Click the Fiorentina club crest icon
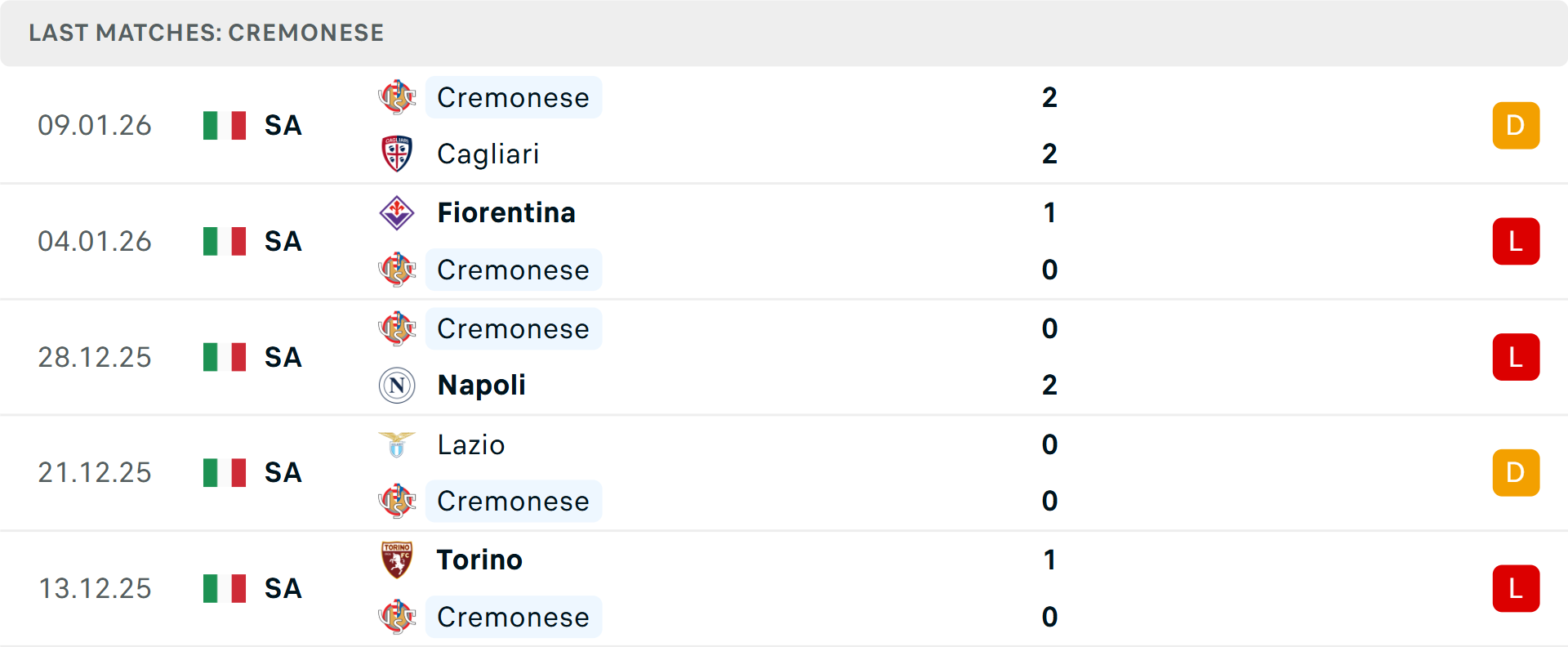This screenshot has height=647, width=1568. point(397,212)
